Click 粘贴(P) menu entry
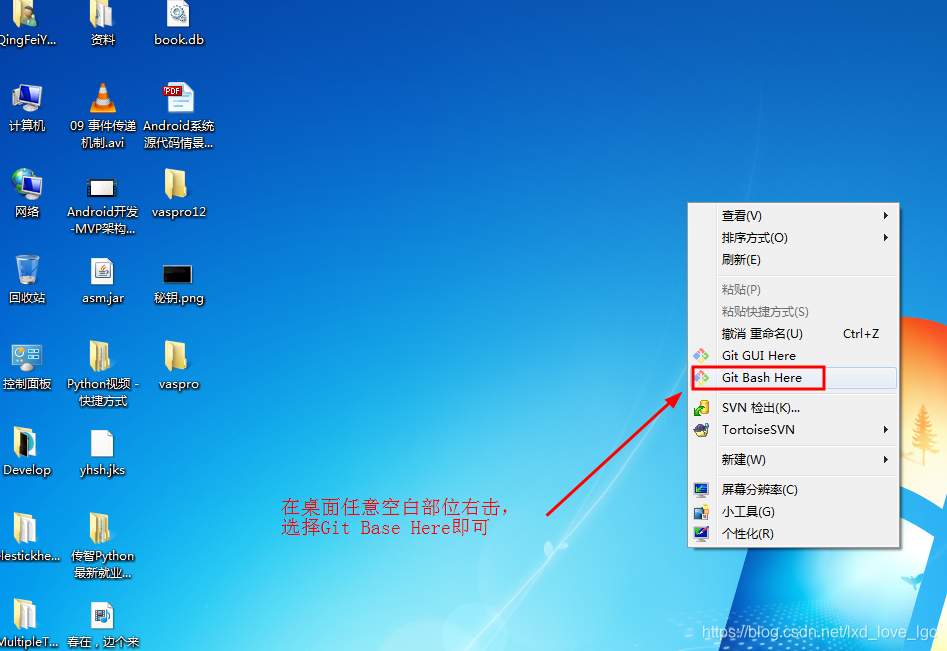This screenshot has width=947, height=651. click(x=794, y=290)
